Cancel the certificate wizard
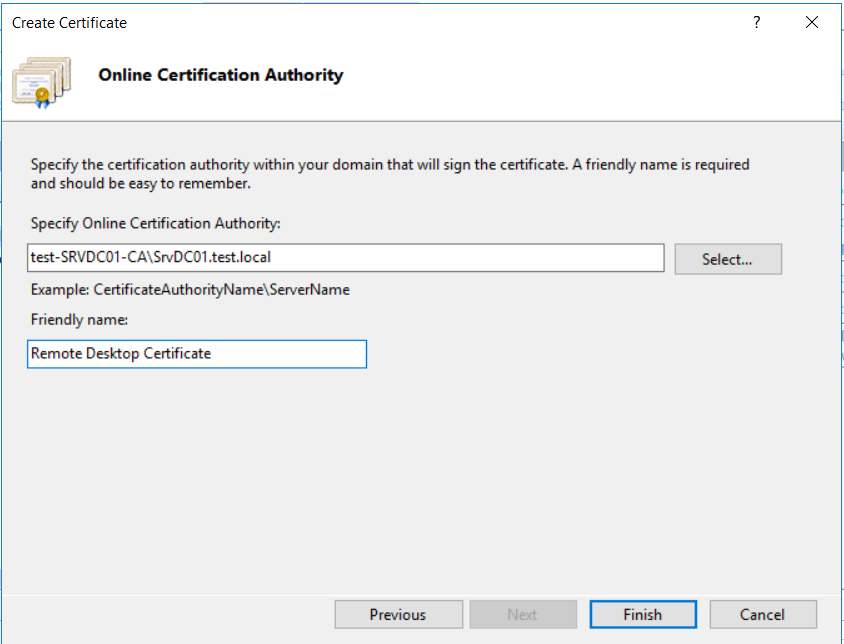Screen dimensions: 844x644 [763, 614]
